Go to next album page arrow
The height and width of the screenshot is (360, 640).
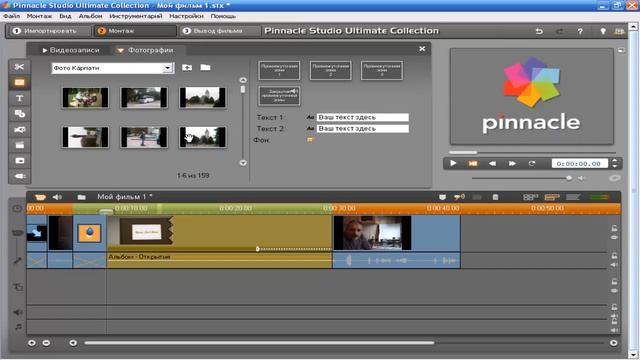click(x=243, y=163)
